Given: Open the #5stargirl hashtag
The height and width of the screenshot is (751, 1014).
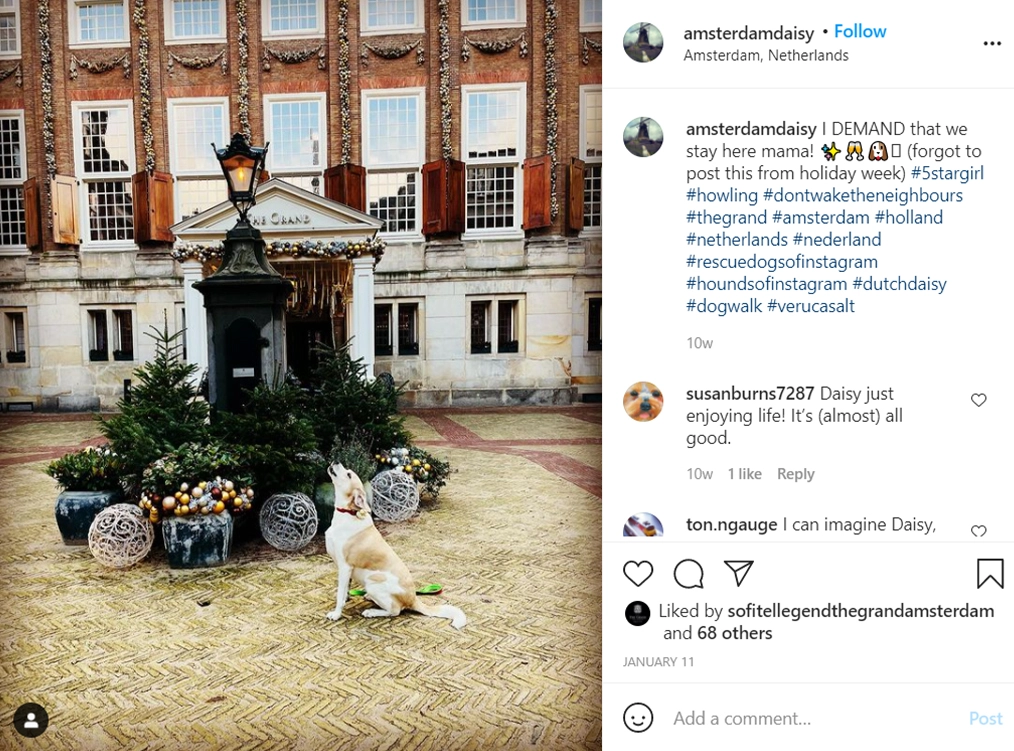Looking at the screenshot, I should pyautogui.click(x=947, y=173).
